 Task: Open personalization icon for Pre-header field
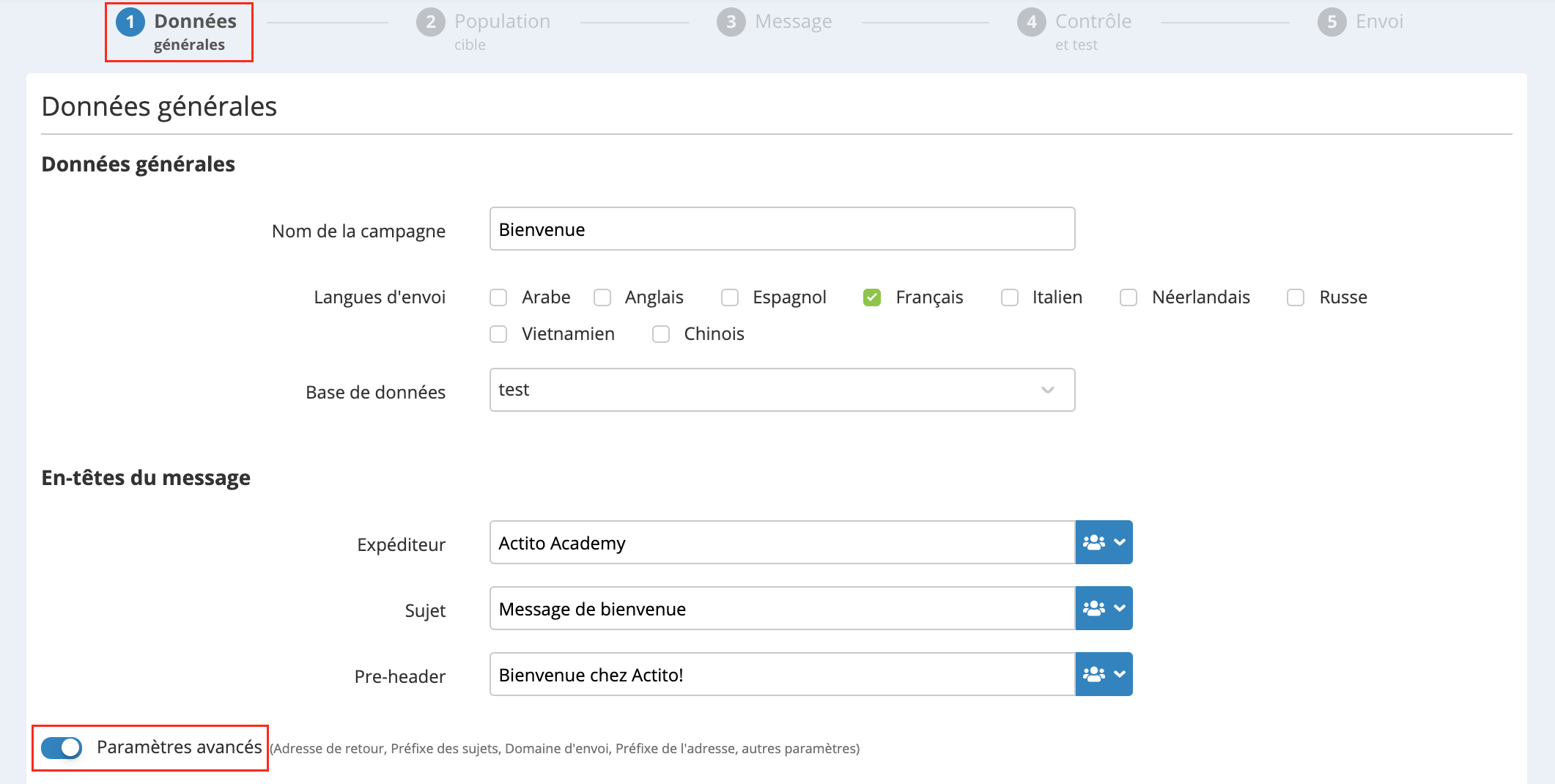(x=1093, y=674)
